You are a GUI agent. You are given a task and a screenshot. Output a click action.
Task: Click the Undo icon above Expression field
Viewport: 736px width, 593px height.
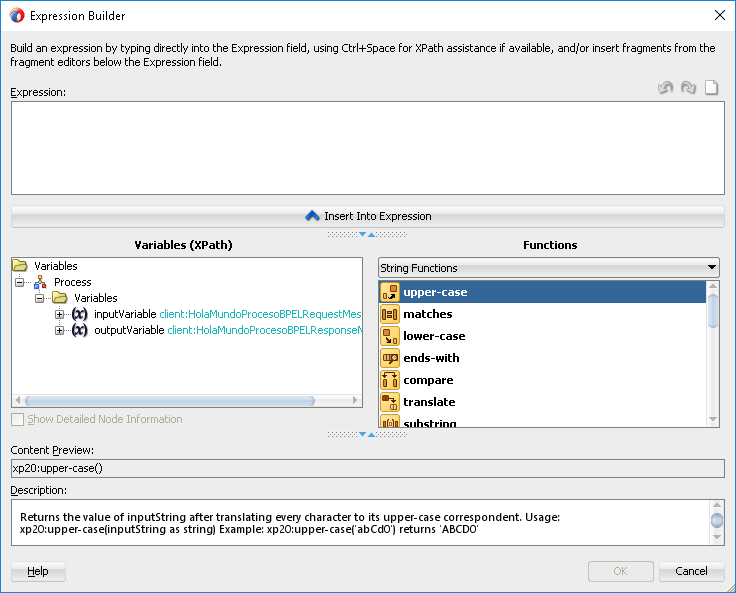click(666, 88)
